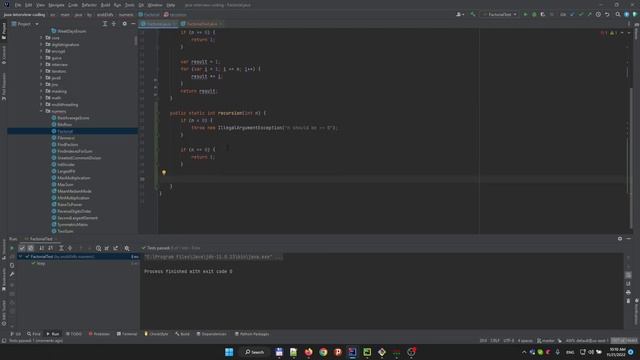Viewport: 640px width, 360px height.
Task: Open Chrome from the taskbar
Action: point(323,352)
